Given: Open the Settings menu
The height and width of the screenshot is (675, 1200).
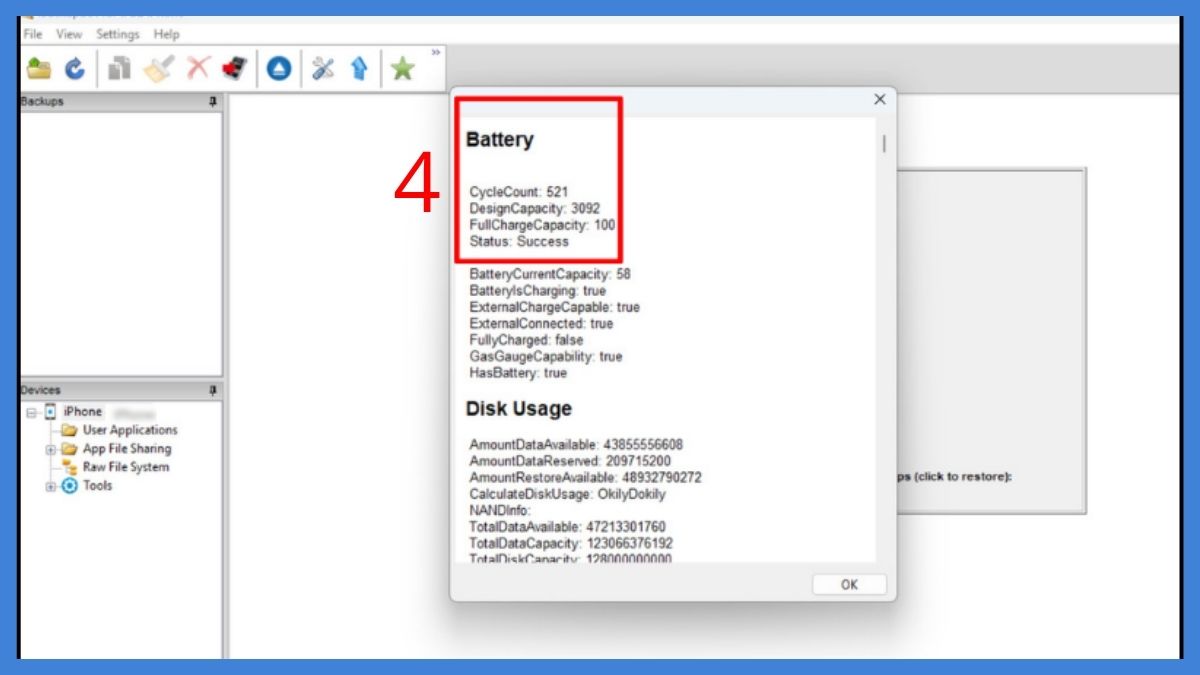Looking at the screenshot, I should pos(118,34).
